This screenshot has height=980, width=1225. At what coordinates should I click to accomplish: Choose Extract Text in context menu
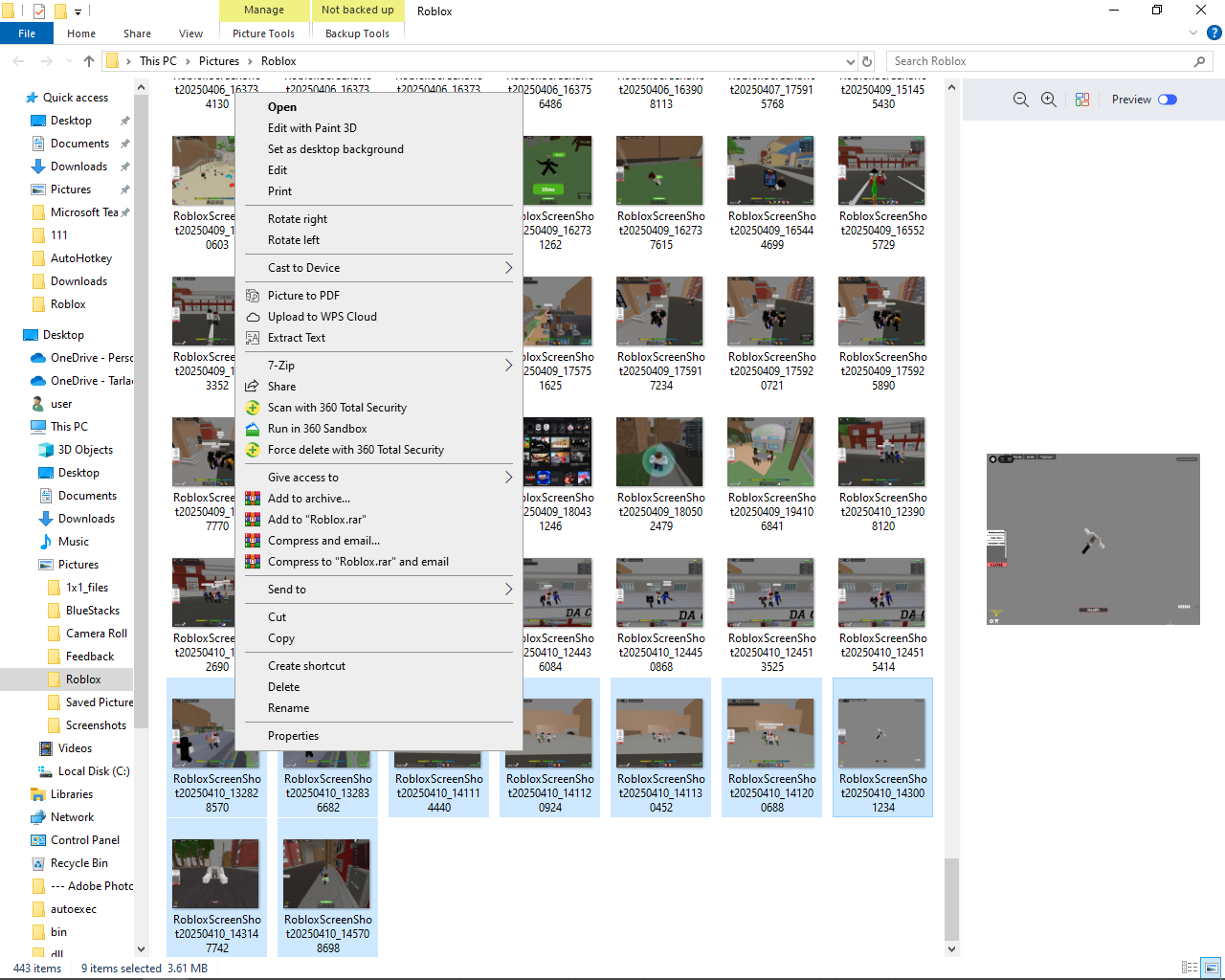click(x=296, y=338)
